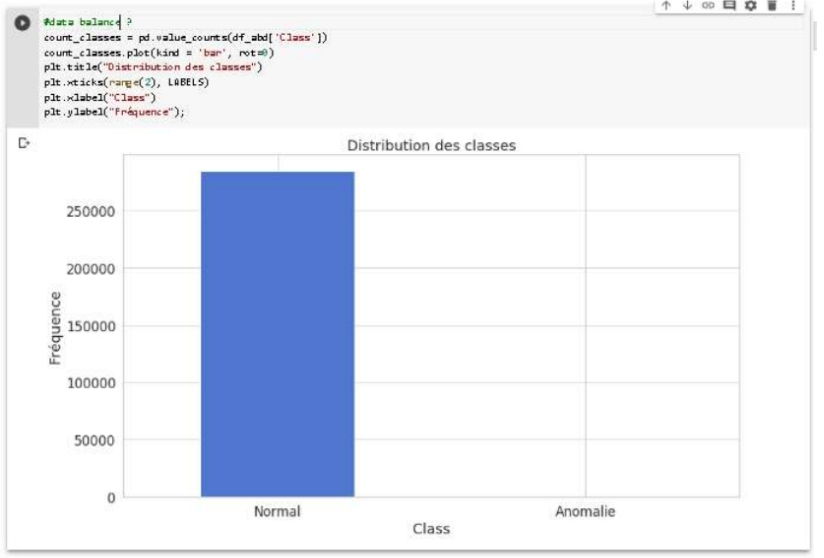Click the plt.ylabel code line
Image resolution: width=824 pixels, height=558 pixels.
click(x=114, y=112)
